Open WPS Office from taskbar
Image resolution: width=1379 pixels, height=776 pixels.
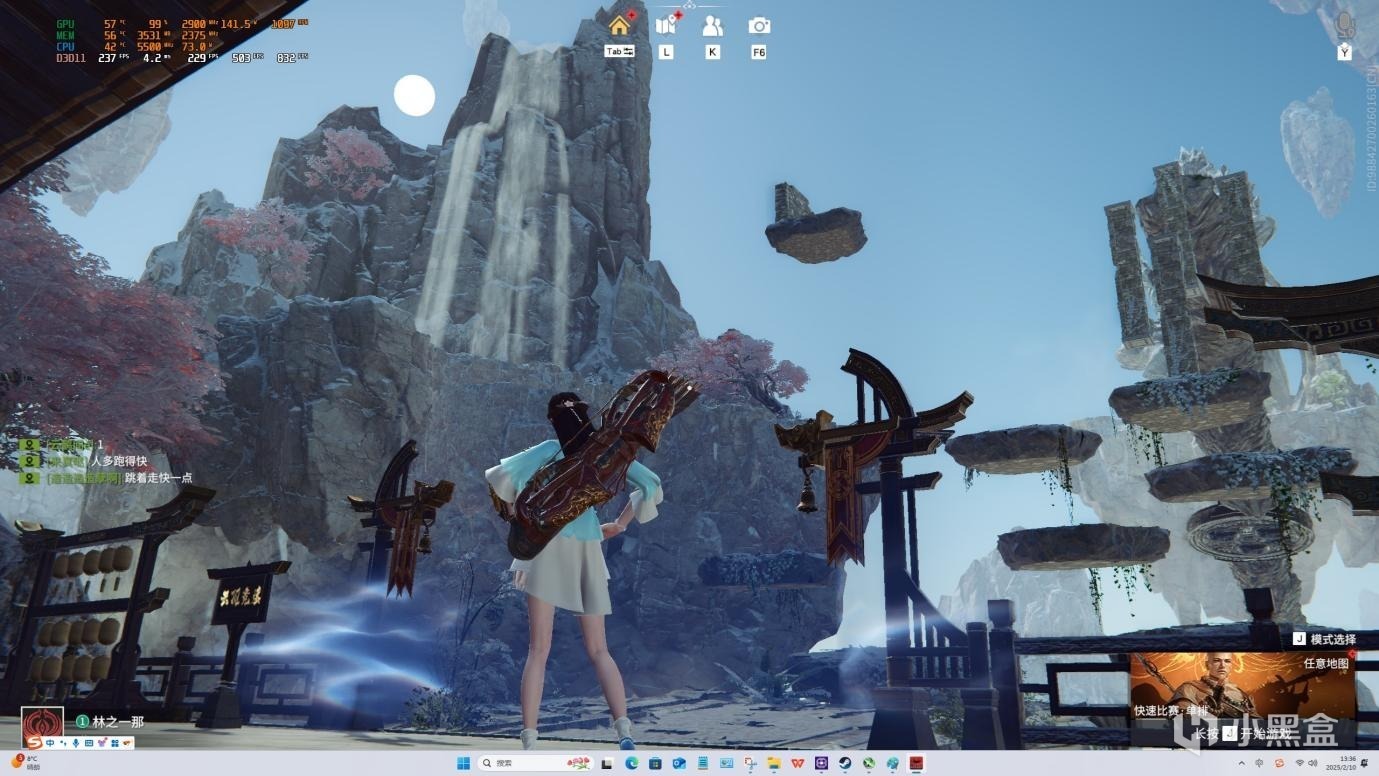[798, 763]
